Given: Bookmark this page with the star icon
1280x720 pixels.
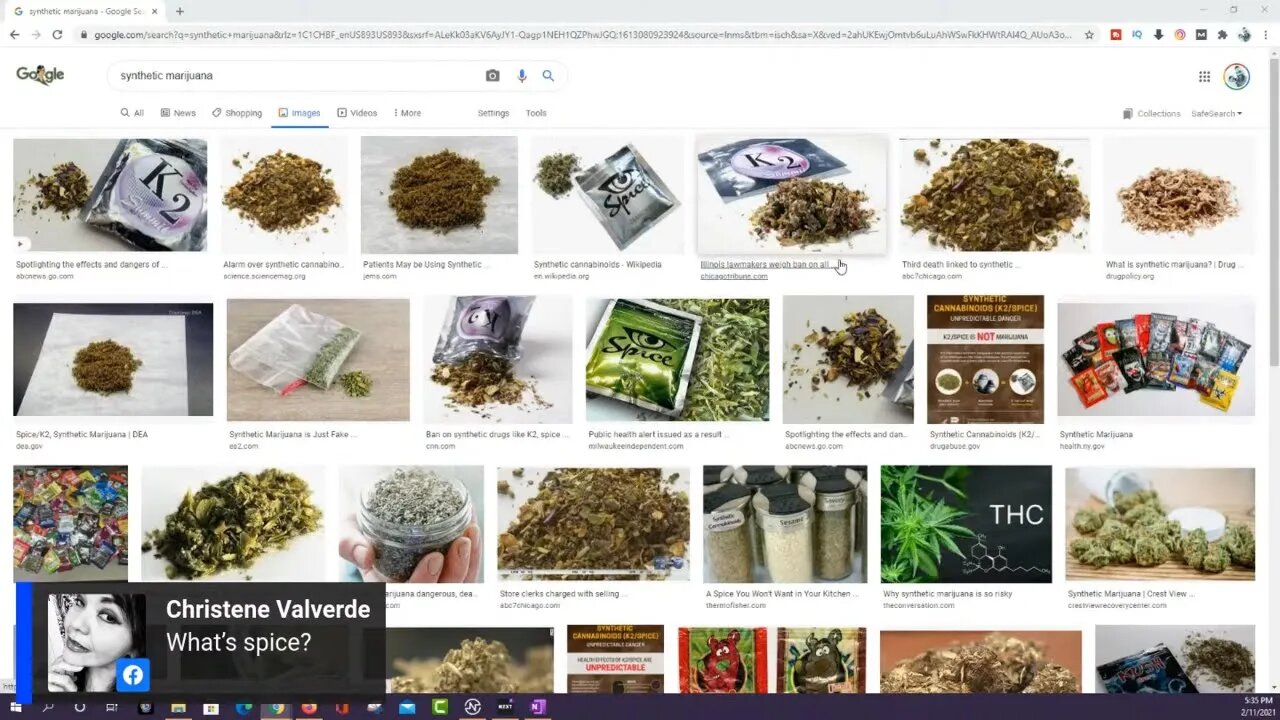Looking at the screenshot, I should (x=1089, y=34).
